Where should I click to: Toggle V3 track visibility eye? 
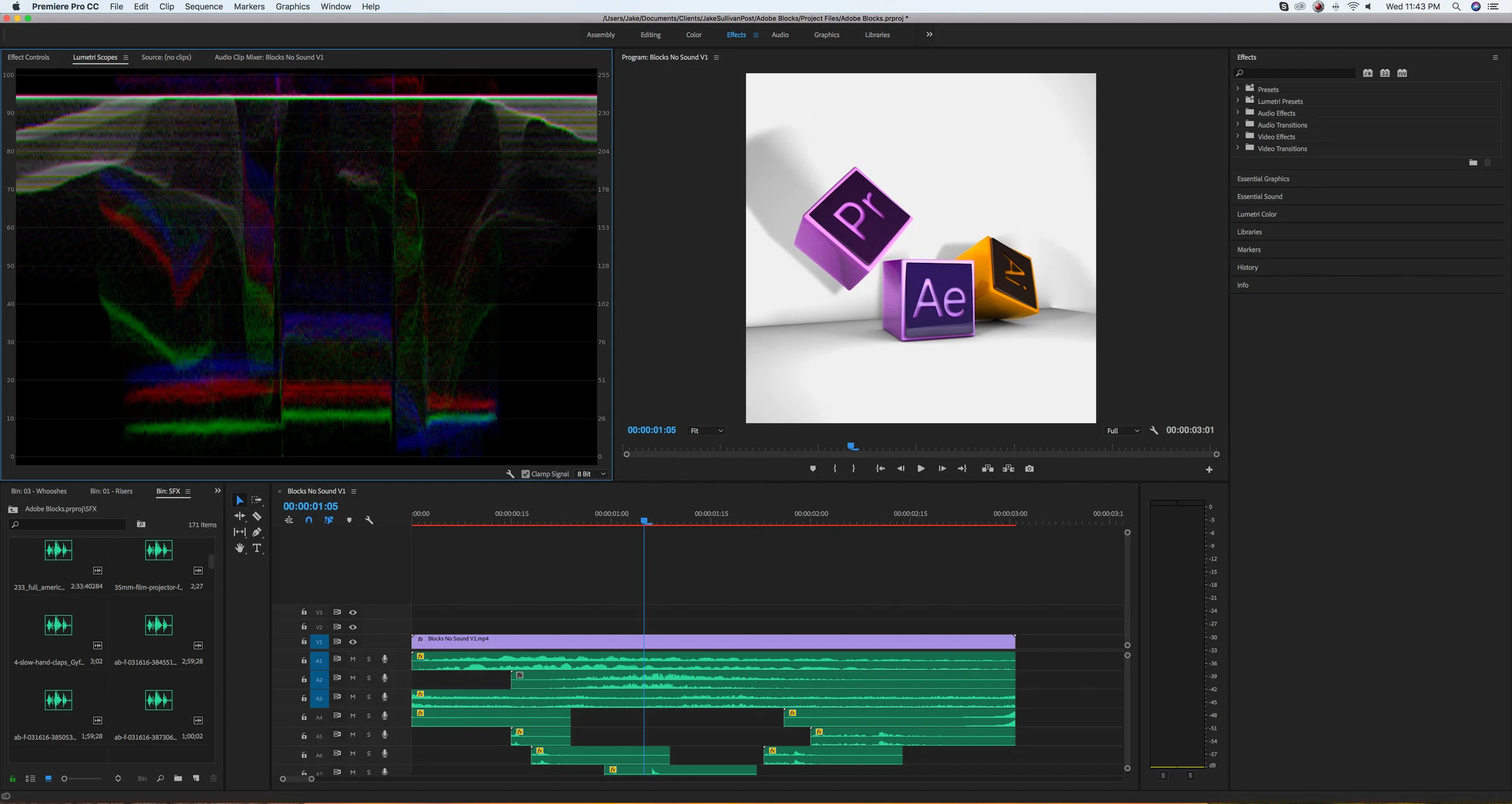point(353,612)
